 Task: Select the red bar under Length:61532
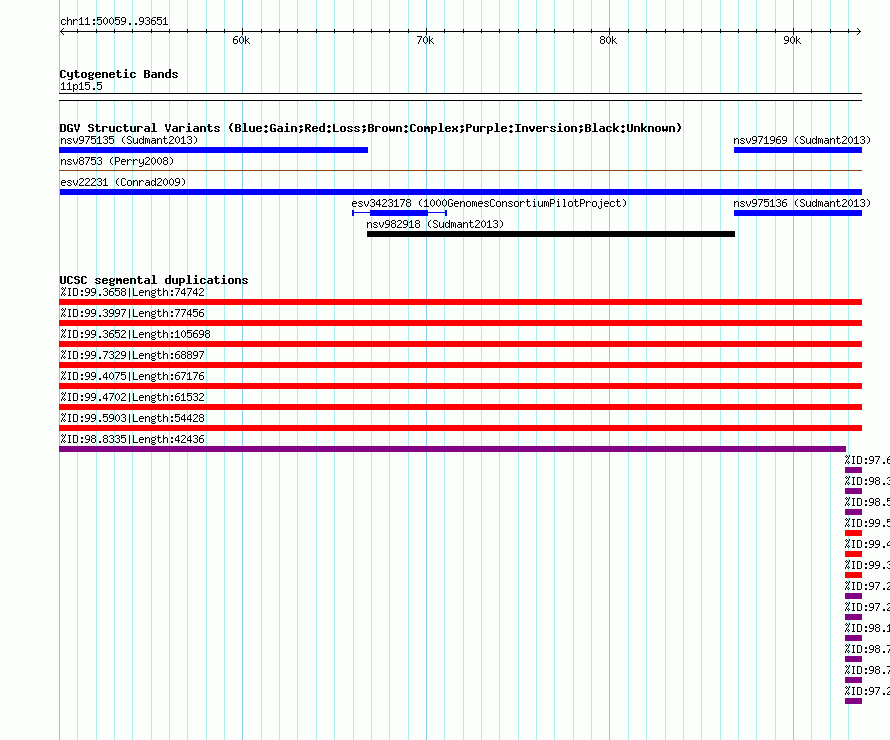click(x=460, y=407)
